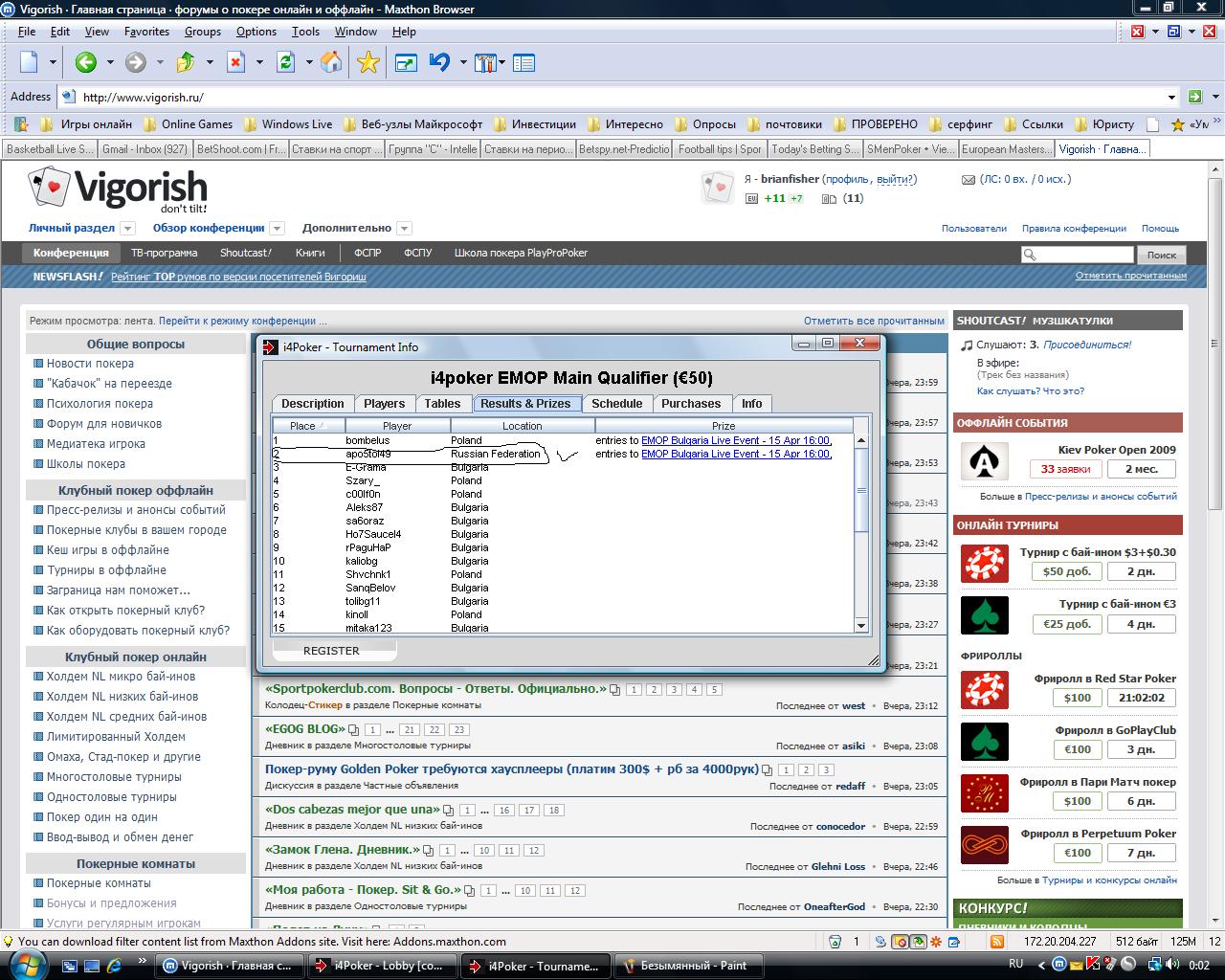Expand the Личный раздел dropdown arrow
Screen dimensions: 1225x980
point(127,229)
